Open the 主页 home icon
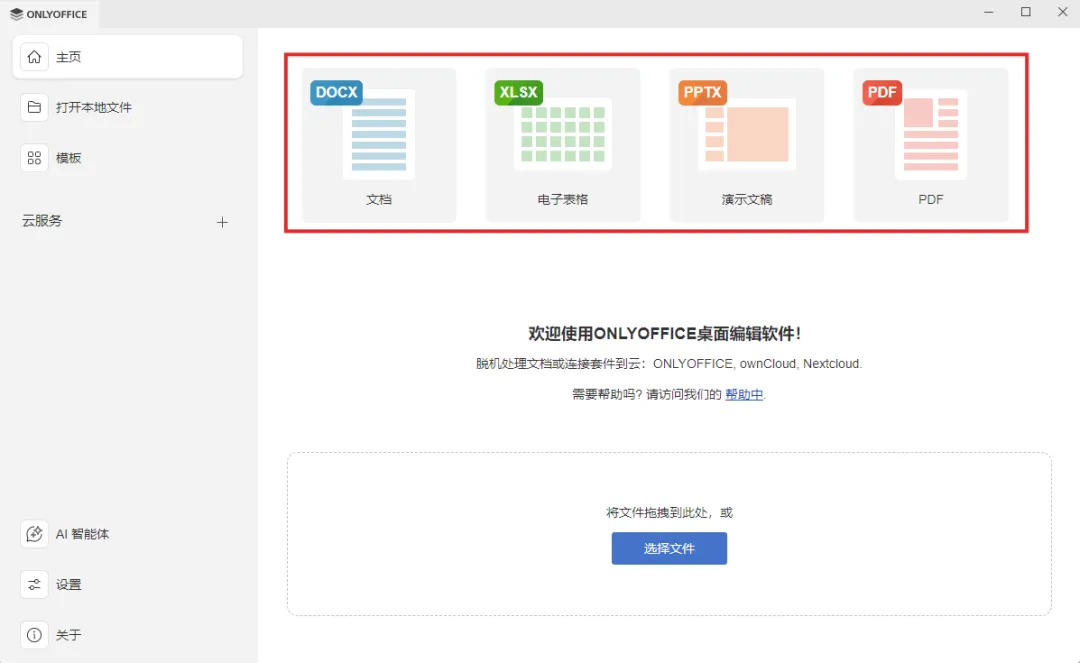This screenshot has width=1080, height=663. (x=34, y=56)
